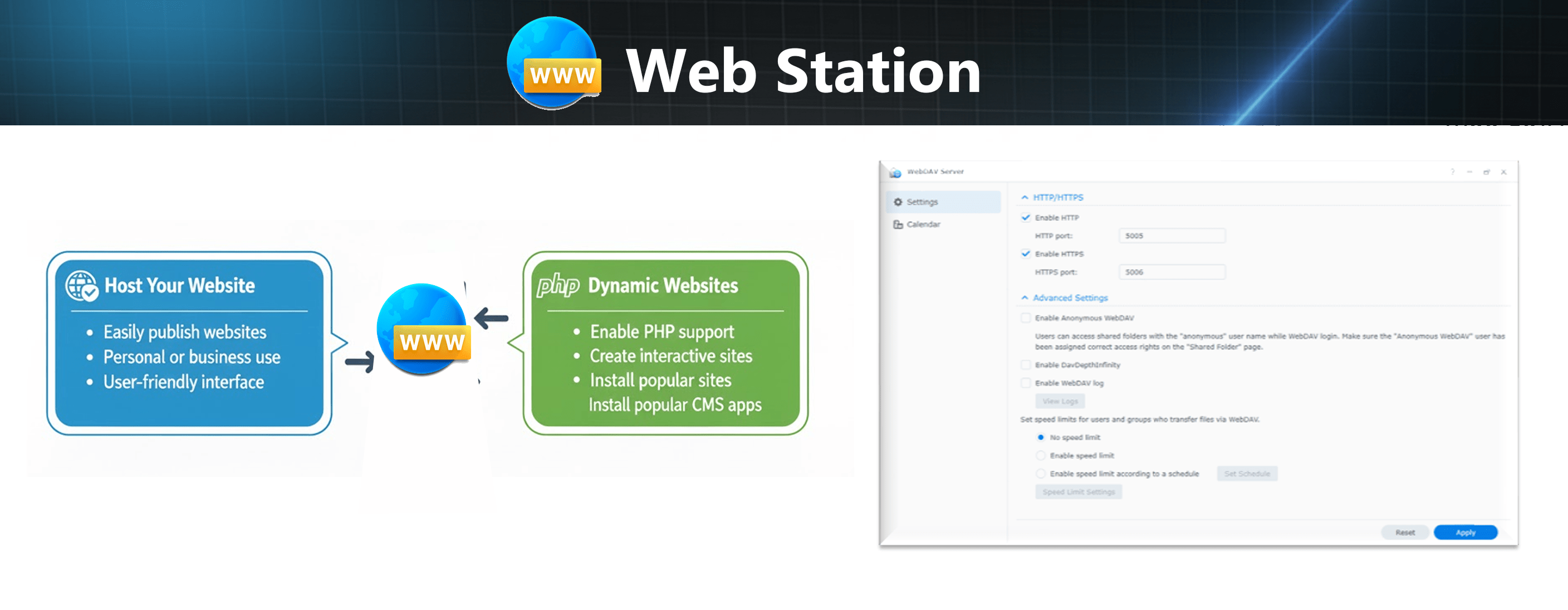
Task: Collapse the Advanced Settings section
Action: point(1025,297)
